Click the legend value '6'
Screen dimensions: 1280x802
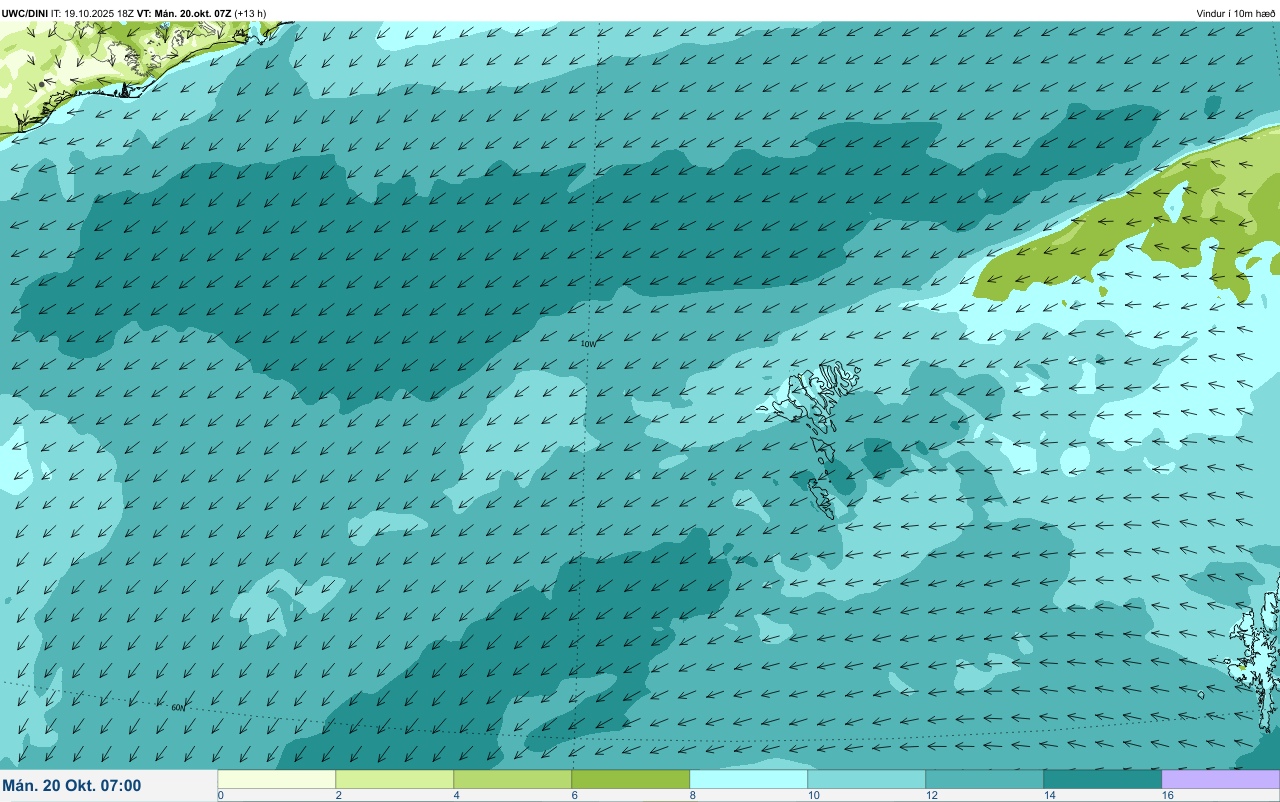pyautogui.click(x=574, y=795)
